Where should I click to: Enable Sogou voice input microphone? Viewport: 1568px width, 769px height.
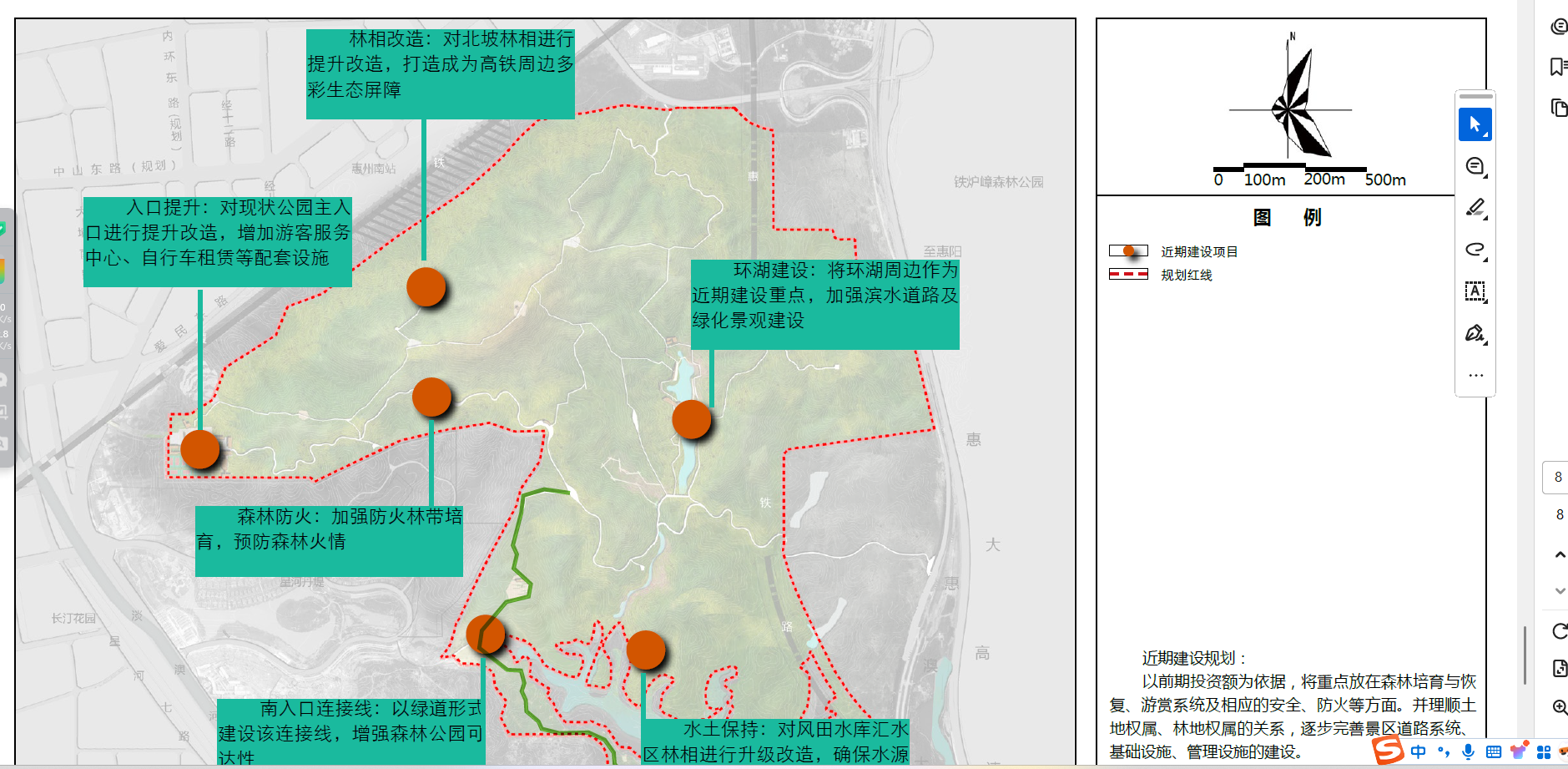(x=1468, y=751)
